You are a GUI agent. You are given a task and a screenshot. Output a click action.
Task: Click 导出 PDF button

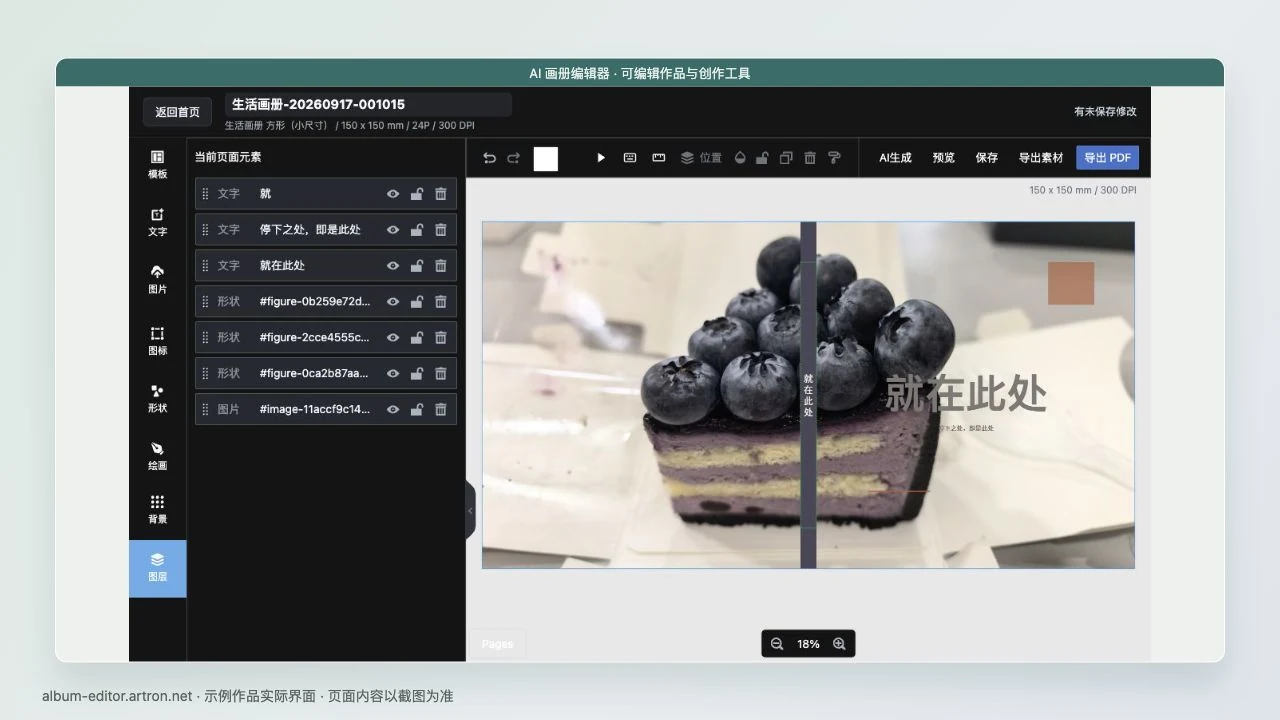point(1107,158)
